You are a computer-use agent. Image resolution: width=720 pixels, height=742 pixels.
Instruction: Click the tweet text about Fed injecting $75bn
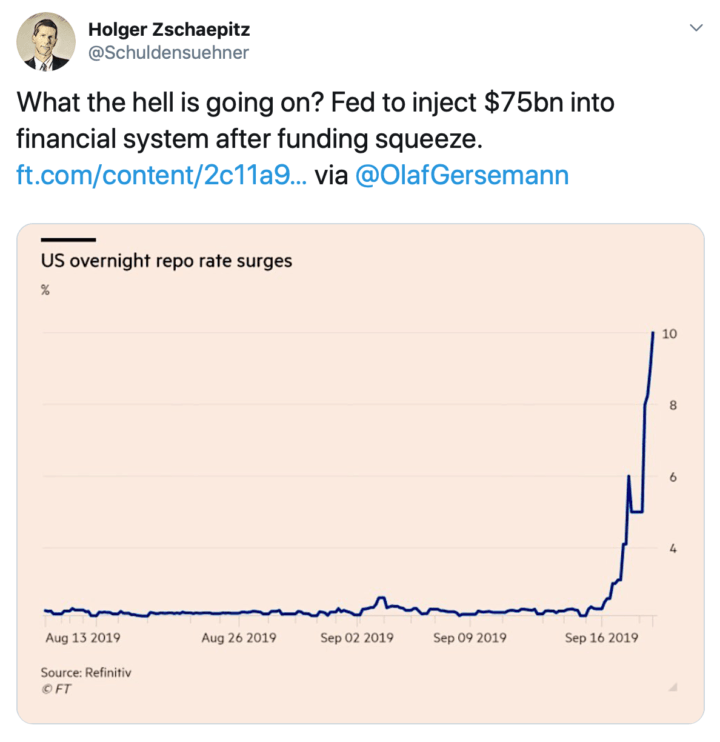(x=290, y=118)
